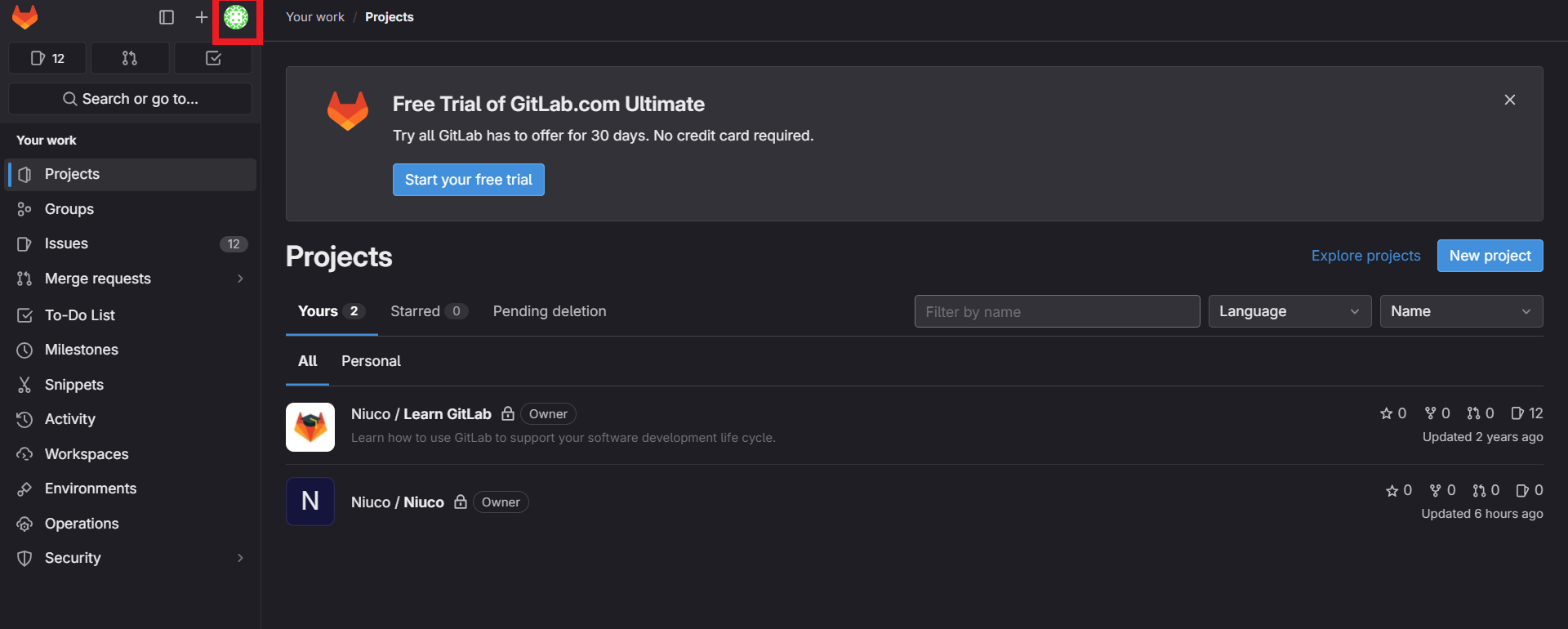The height and width of the screenshot is (629, 1568).
Task: Open the Name sort dropdown
Action: tap(1462, 311)
